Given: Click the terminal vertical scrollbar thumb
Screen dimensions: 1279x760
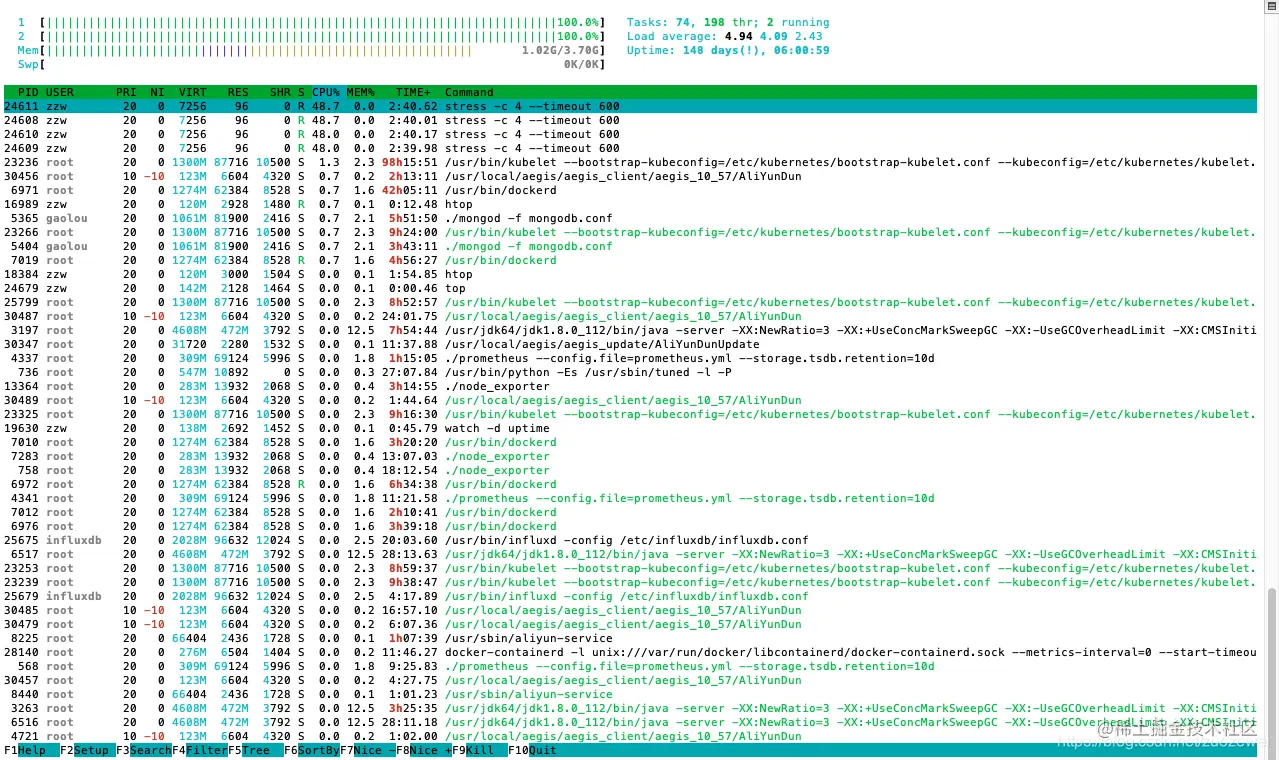Looking at the screenshot, I should pyautogui.click(x=1272, y=672).
